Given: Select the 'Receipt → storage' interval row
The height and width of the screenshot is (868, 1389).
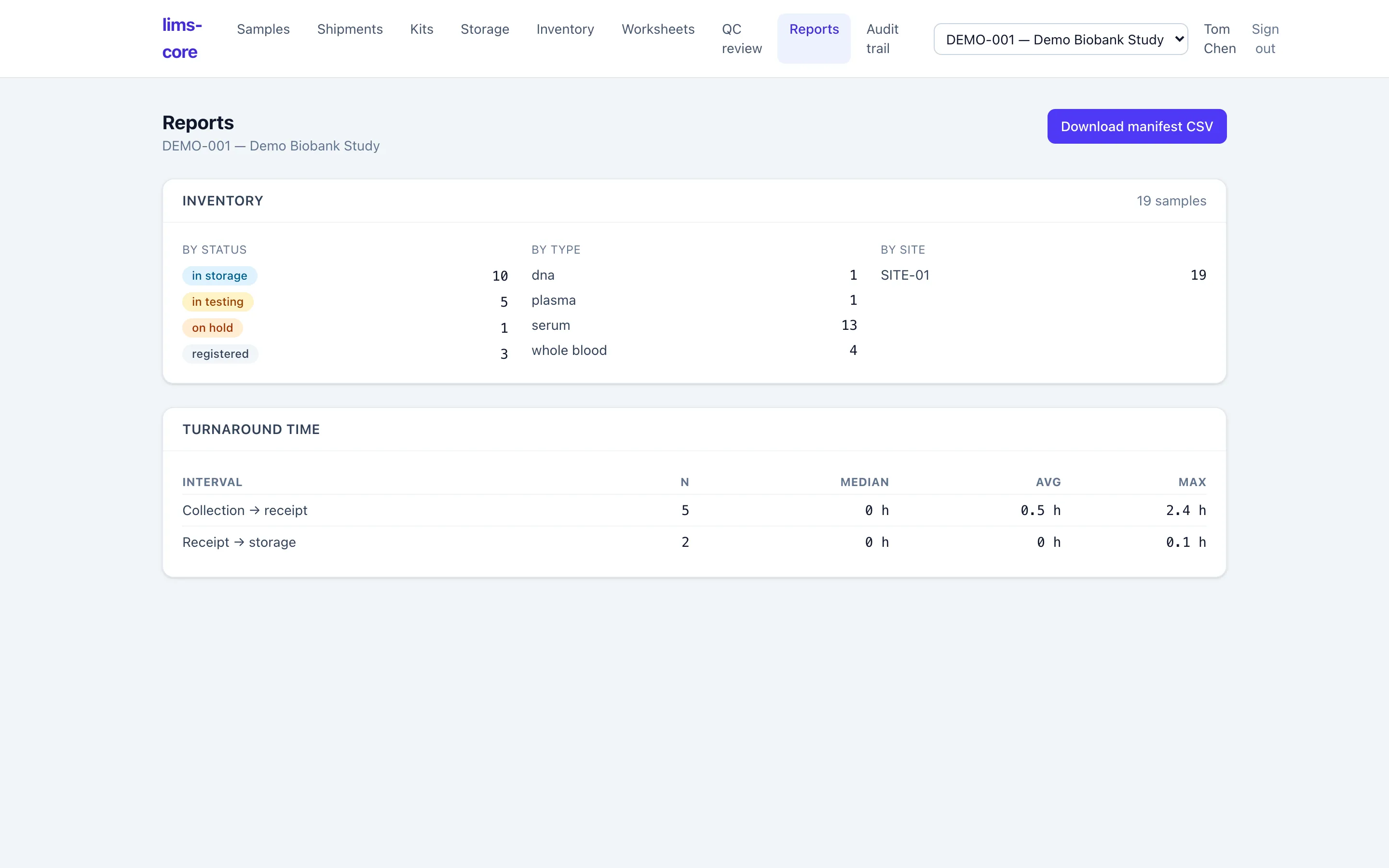Looking at the screenshot, I should pos(694,542).
